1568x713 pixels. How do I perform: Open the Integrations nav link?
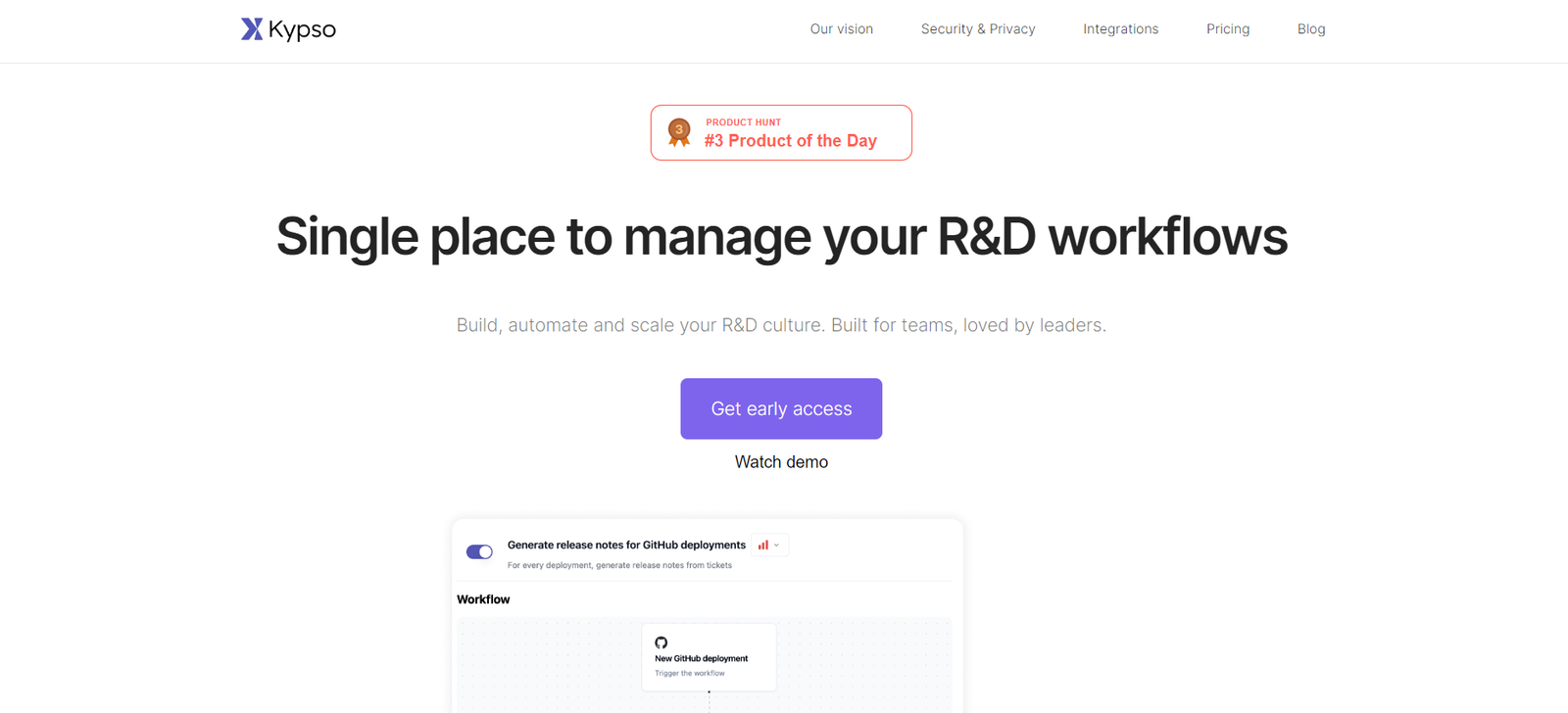tap(1120, 29)
